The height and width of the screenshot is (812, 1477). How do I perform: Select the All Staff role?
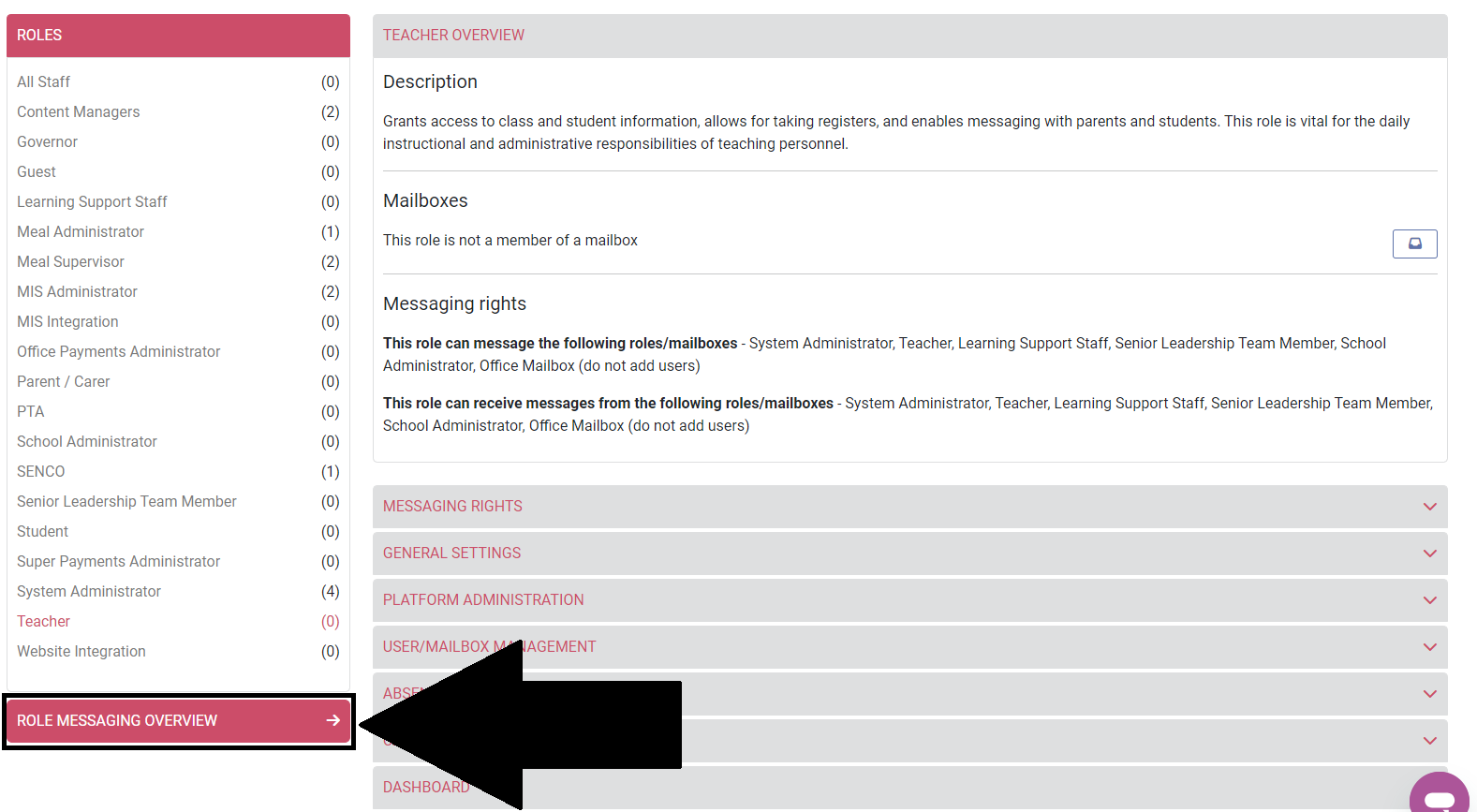43,81
